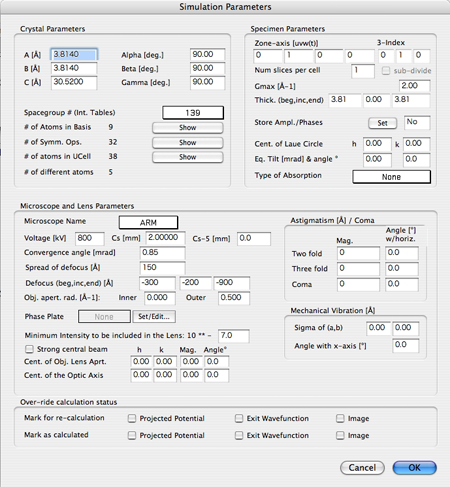Check Exit Wavefunction in Mark as calculated row
Image resolution: width=450 pixels, height=487 pixels.
pyautogui.click(x=239, y=435)
